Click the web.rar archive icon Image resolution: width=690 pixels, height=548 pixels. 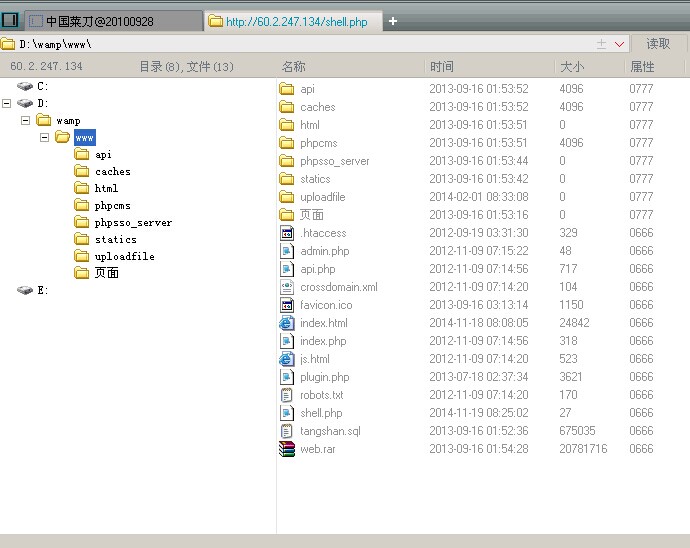click(287, 449)
